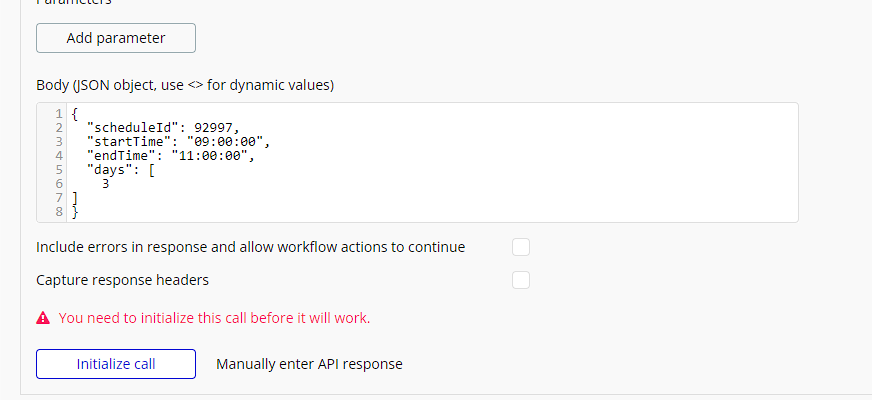Click the closing square bracket on line 7
This screenshot has width=872, height=400.
click(75, 197)
